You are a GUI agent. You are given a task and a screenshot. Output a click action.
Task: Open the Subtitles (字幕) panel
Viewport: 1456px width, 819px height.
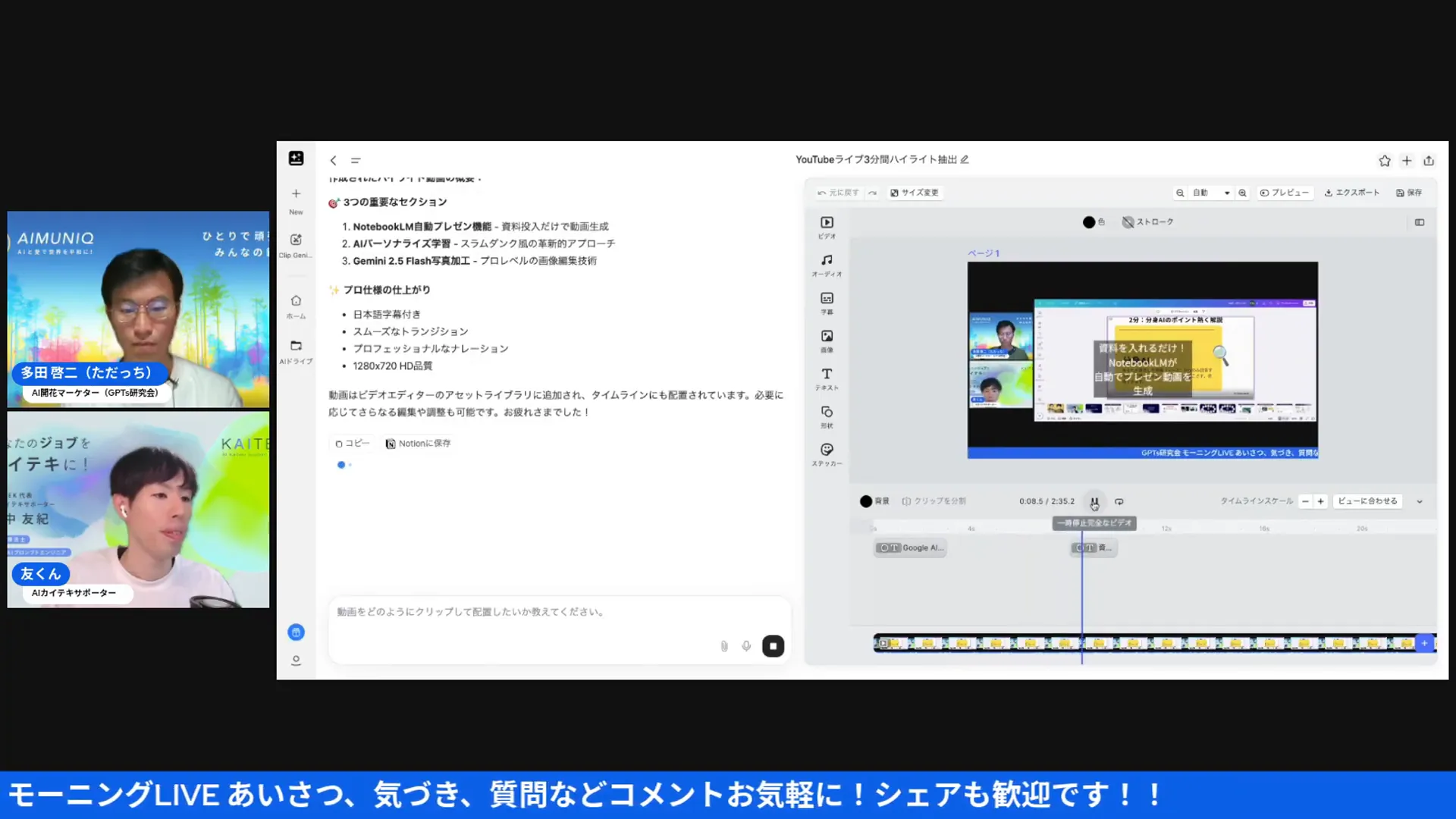coord(827,303)
